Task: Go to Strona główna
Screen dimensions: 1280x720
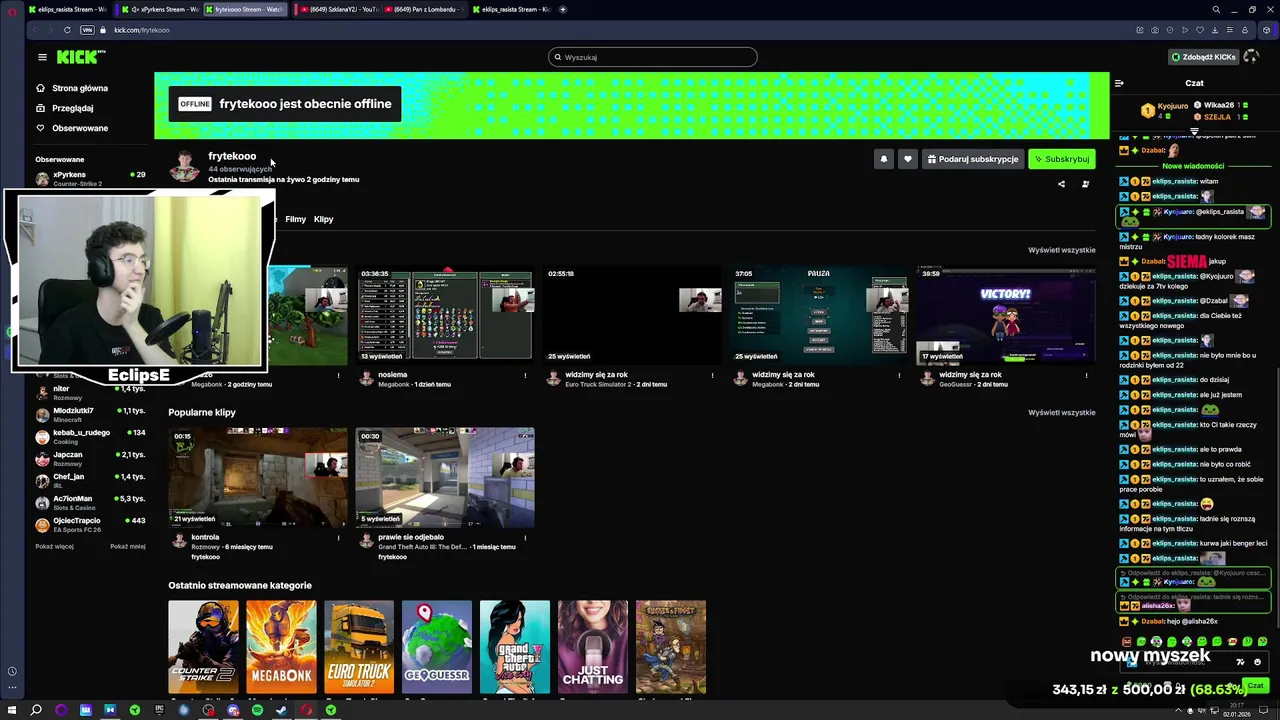Action: pos(72,88)
